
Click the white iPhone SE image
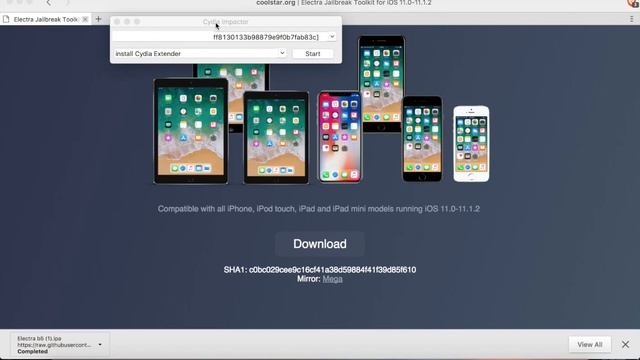click(x=471, y=144)
